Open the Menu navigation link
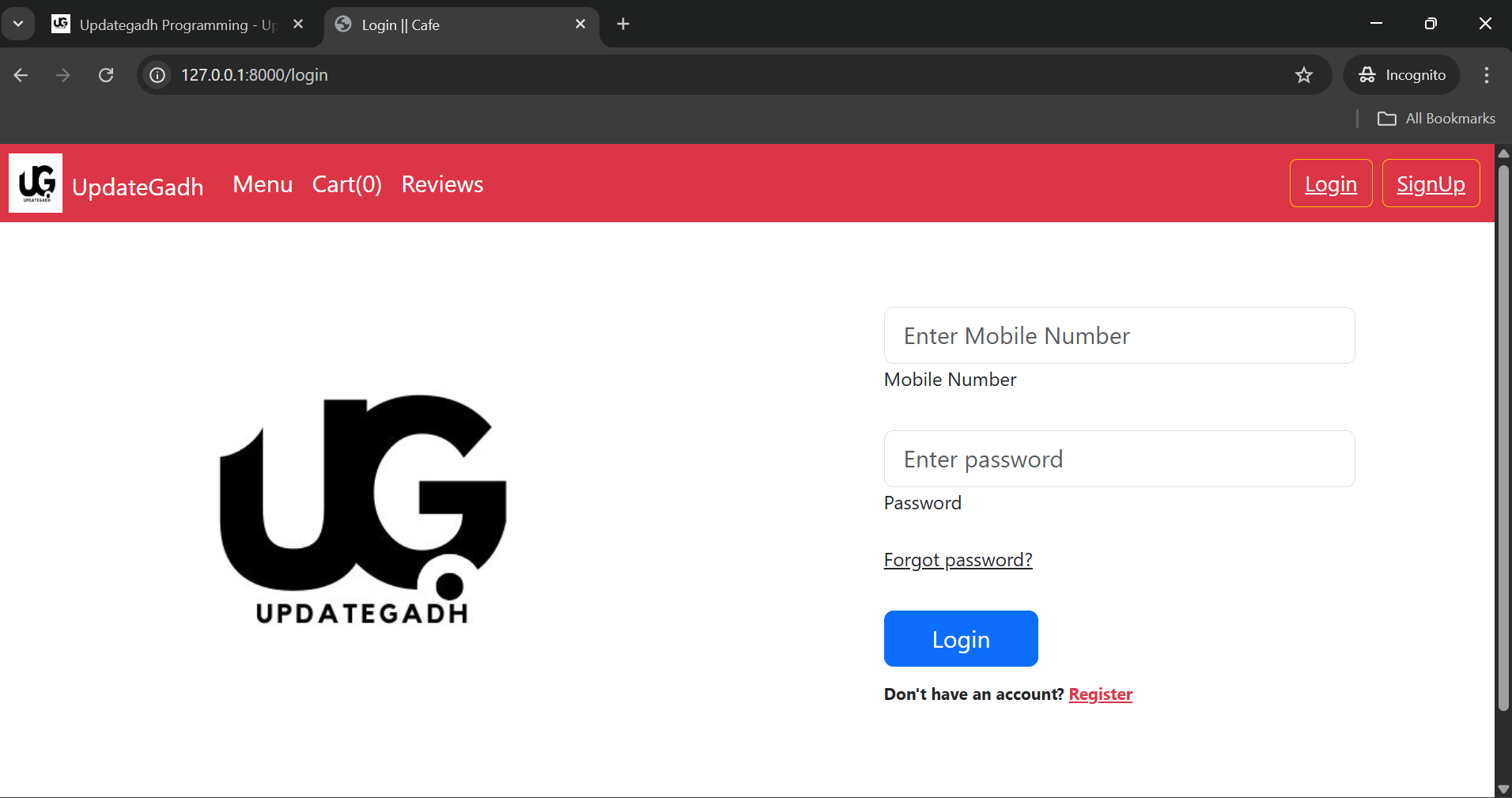The image size is (1512, 798). pos(263,184)
